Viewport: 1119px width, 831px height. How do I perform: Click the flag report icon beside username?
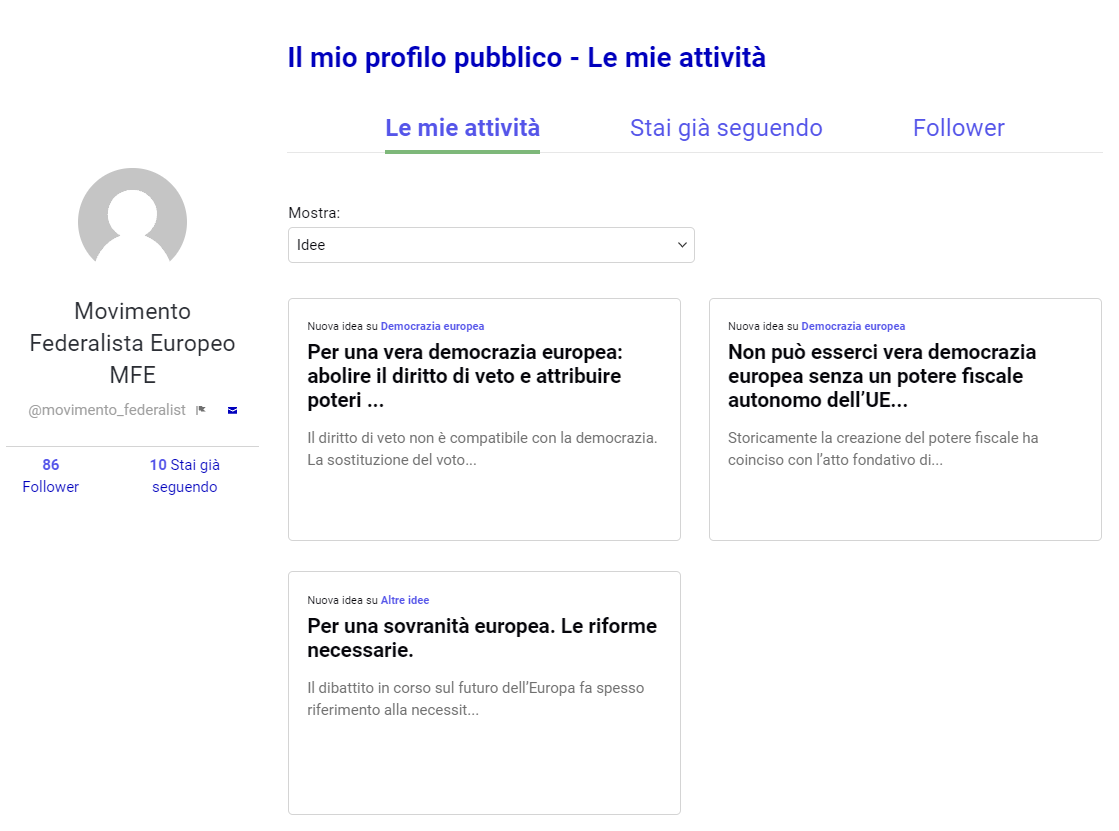[x=201, y=410]
